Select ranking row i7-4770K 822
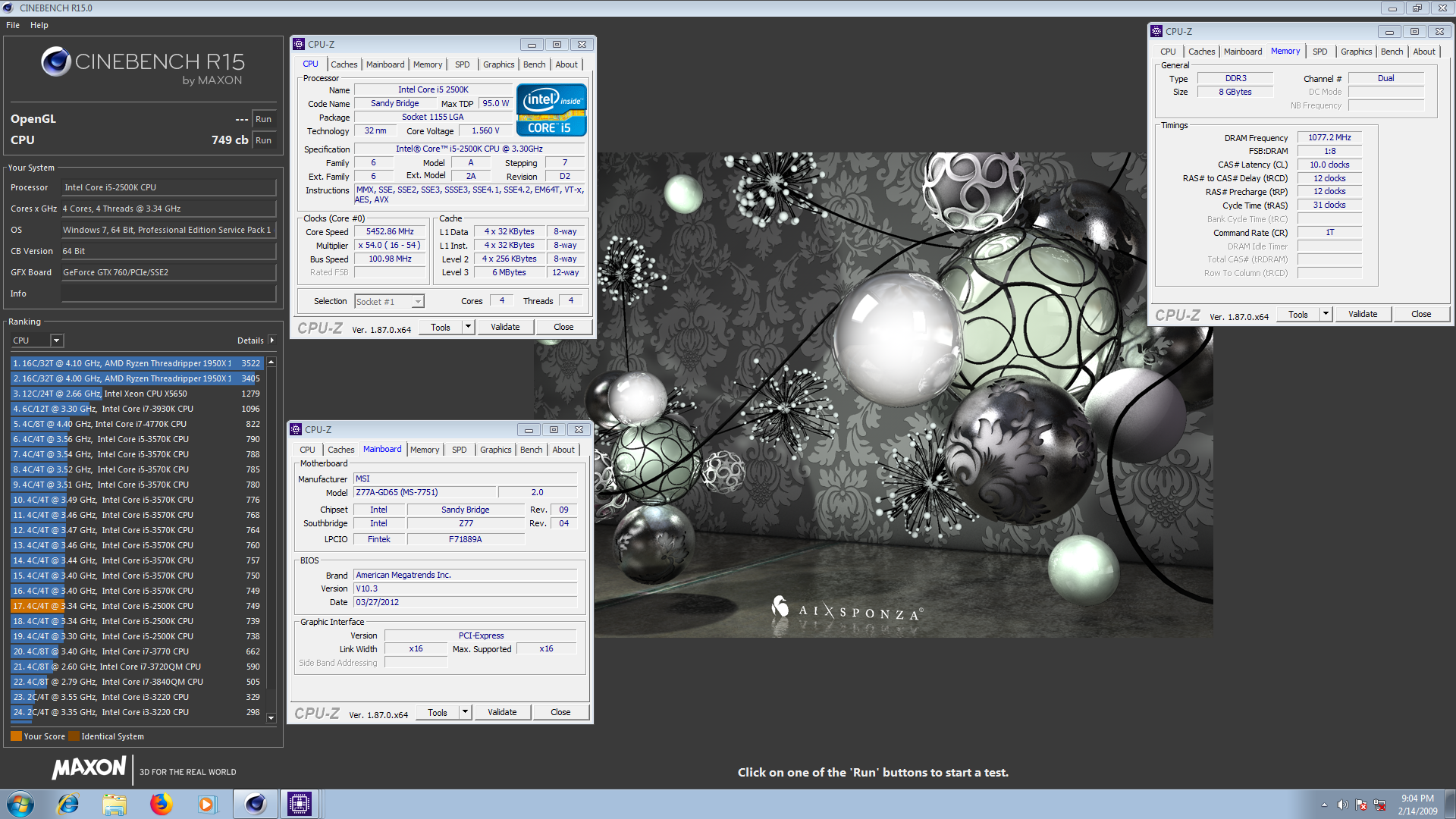Image resolution: width=1456 pixels, height=819 pixels. (x=136, y=424)
